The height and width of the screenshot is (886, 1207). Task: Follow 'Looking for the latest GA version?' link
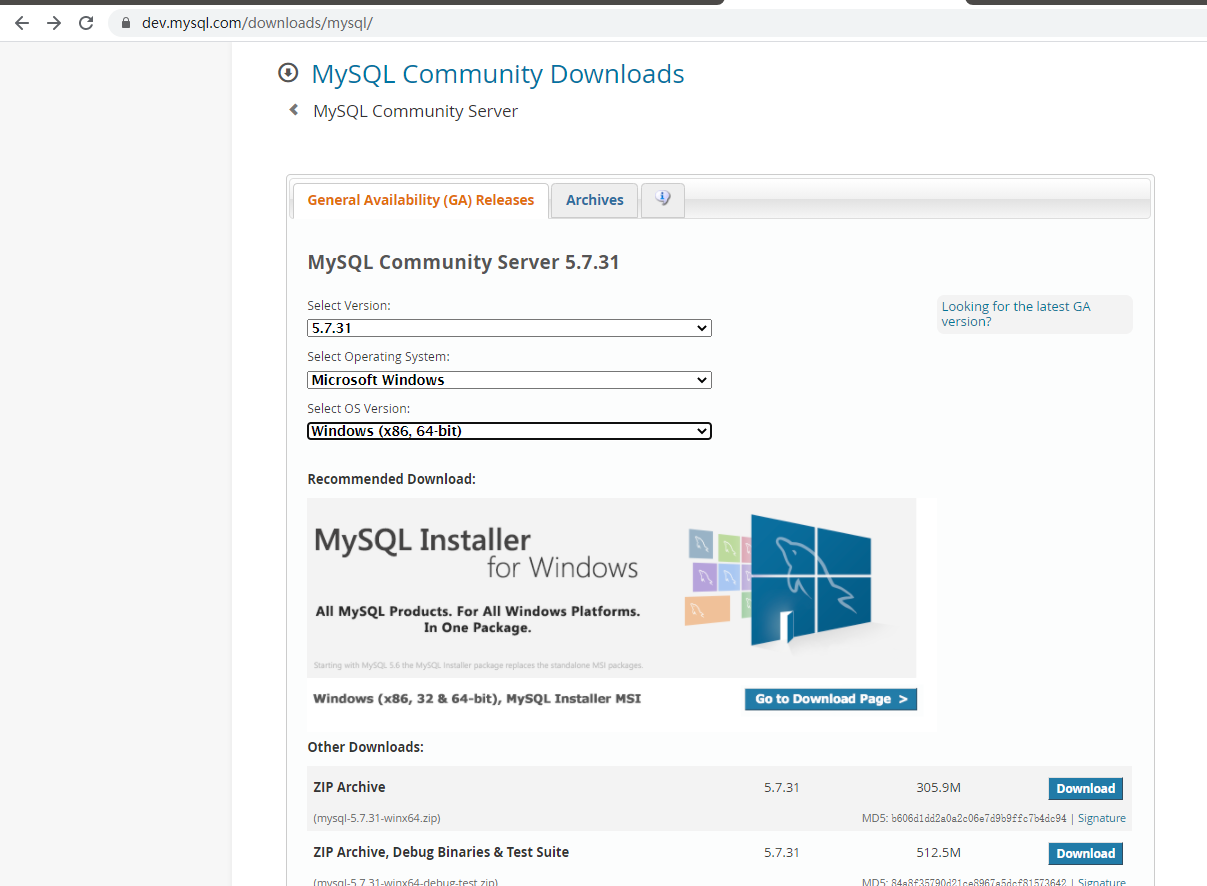tap(1016, 314)
